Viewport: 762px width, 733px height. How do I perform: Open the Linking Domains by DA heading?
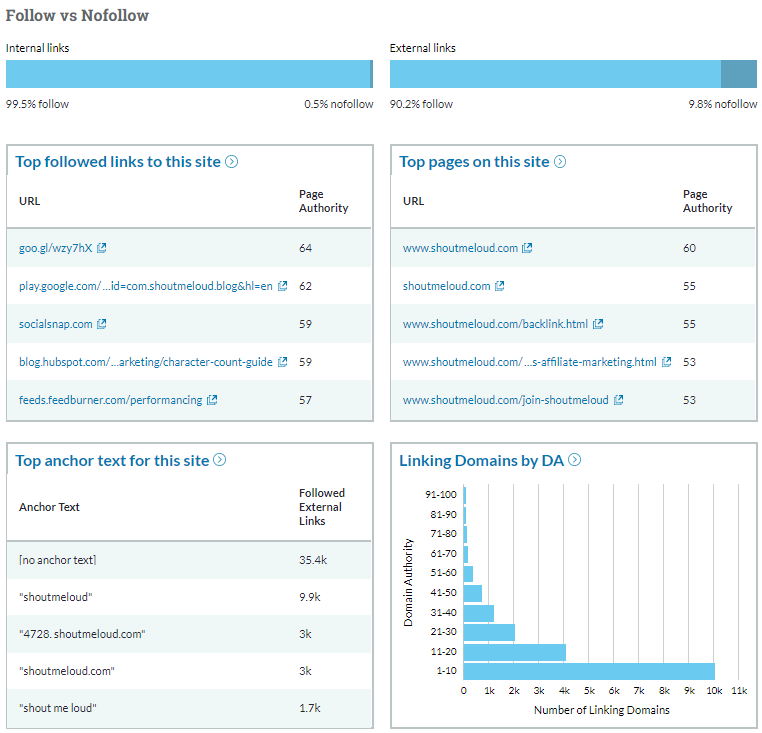[482, 460]
